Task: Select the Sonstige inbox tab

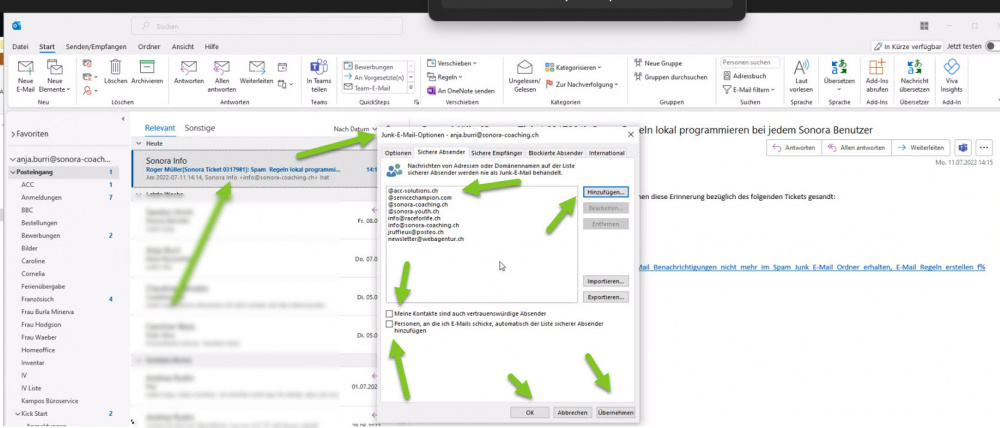Action: click(200, 128)
